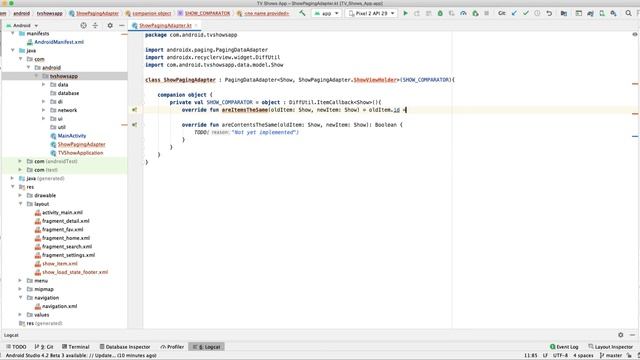
Task: Select the util package
Action: coord(61,127)
